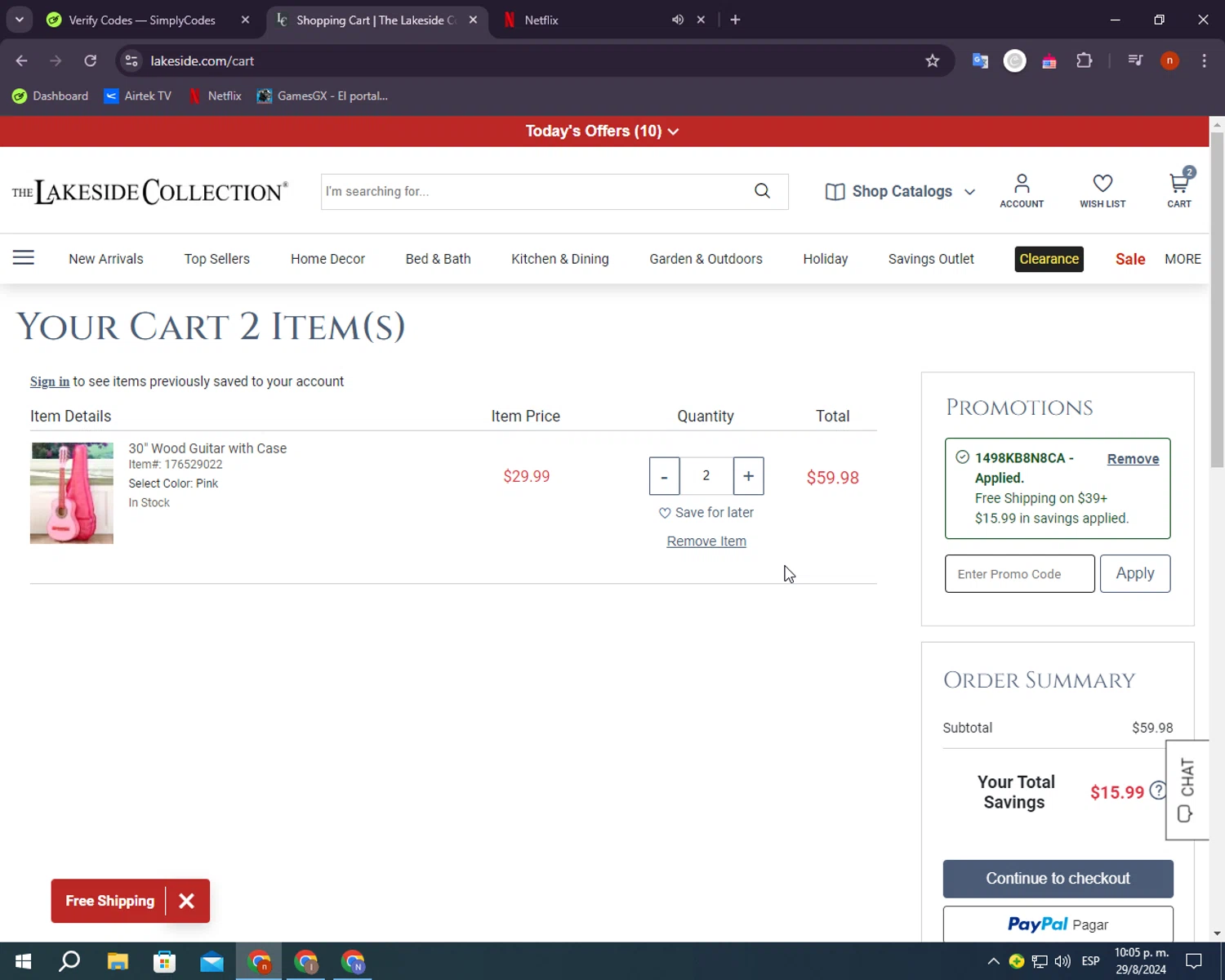Open Windows taskbar search

point(69,961)
